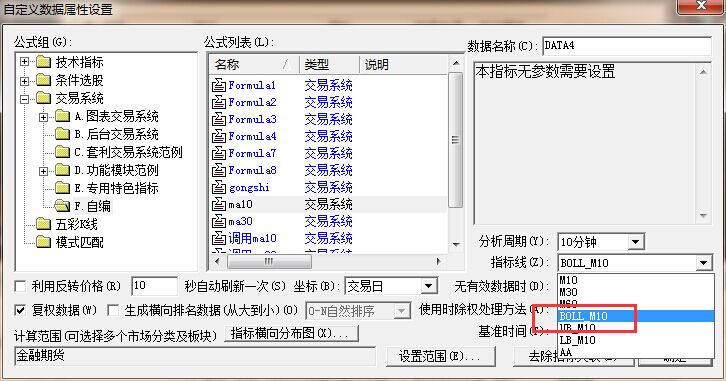Click the 五彩K线 folder icon

click(44, 225)
